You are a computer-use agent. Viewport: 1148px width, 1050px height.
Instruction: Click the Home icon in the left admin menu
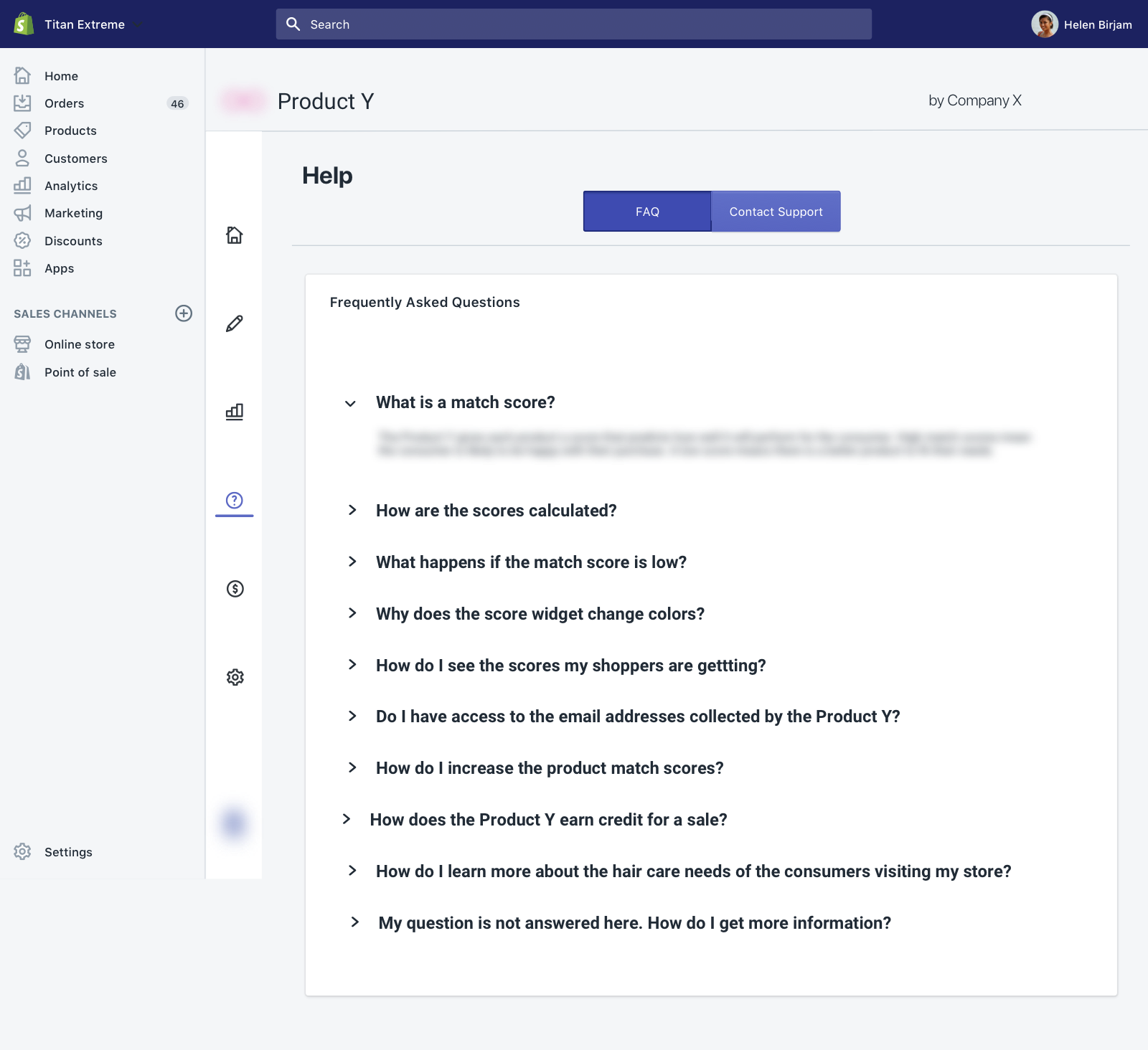[x=22, y=75]
